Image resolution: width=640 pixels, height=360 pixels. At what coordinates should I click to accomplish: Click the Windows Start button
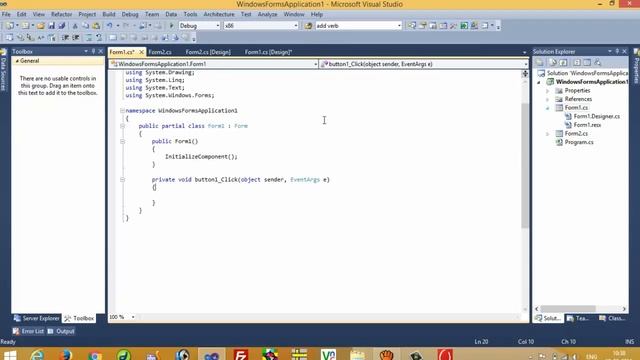[10, 354]
